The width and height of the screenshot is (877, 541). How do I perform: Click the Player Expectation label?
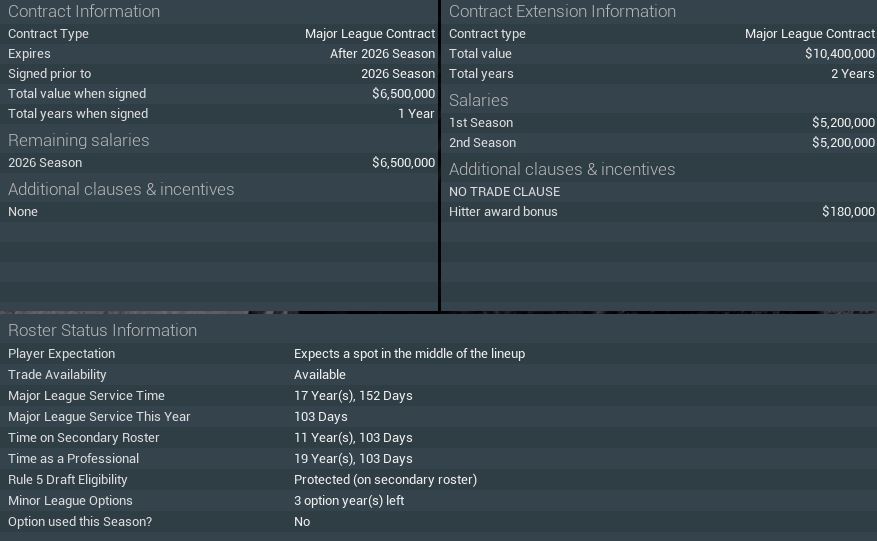point(61,354)
